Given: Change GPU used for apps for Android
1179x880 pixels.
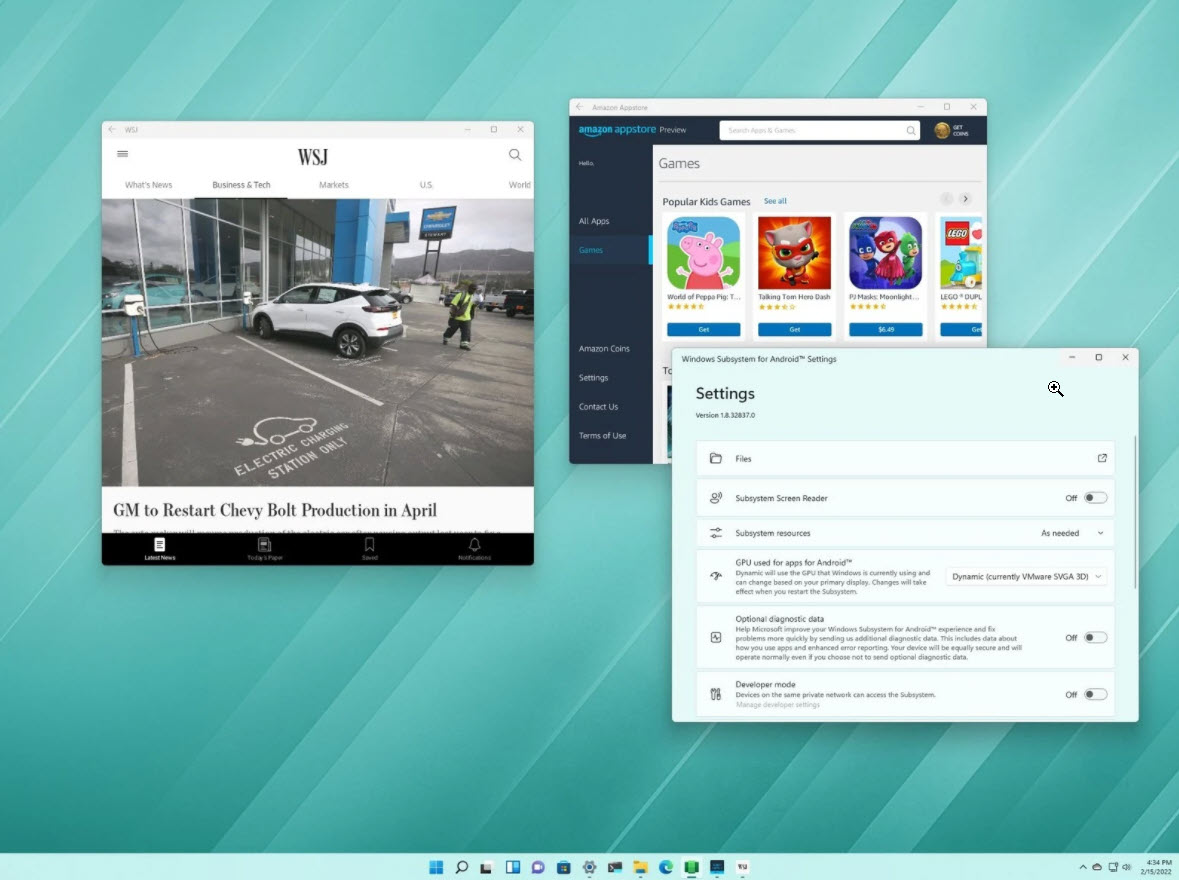Looking at the screenshot, I should pyautogui.click(x=1026, y=576).
